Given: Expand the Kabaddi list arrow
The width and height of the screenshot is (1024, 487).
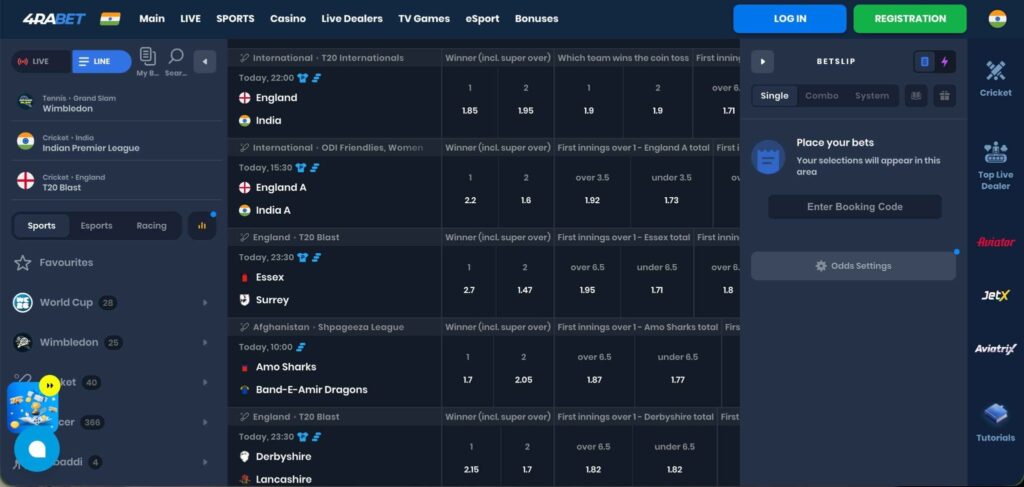Looking at the screenshot, I should 205,462.
